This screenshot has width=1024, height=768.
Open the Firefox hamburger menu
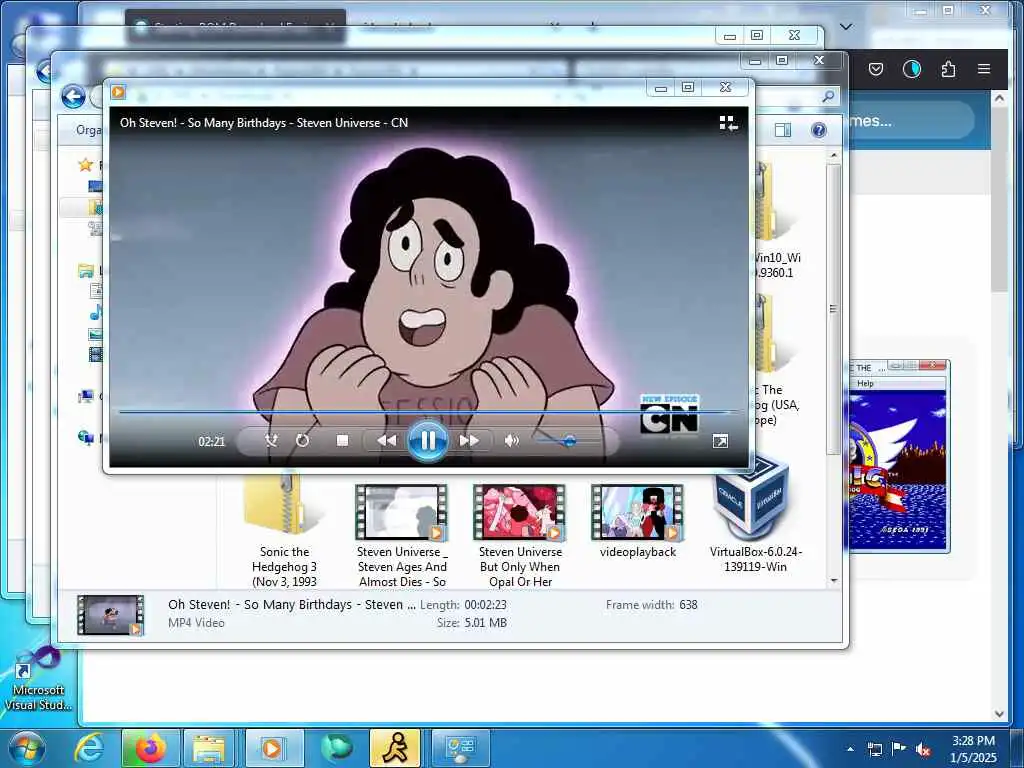[x=984, y=69]
